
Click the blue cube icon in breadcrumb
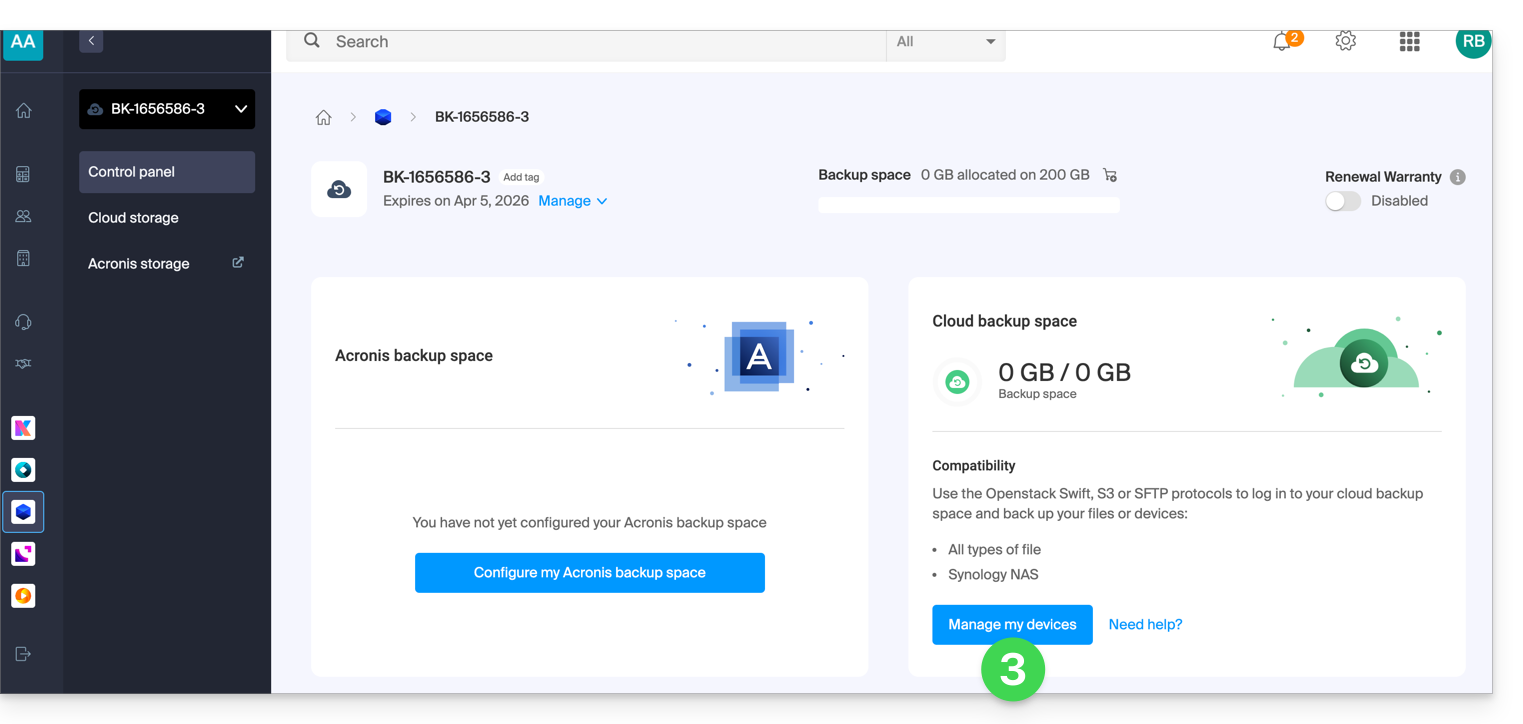tap(383, 117)
